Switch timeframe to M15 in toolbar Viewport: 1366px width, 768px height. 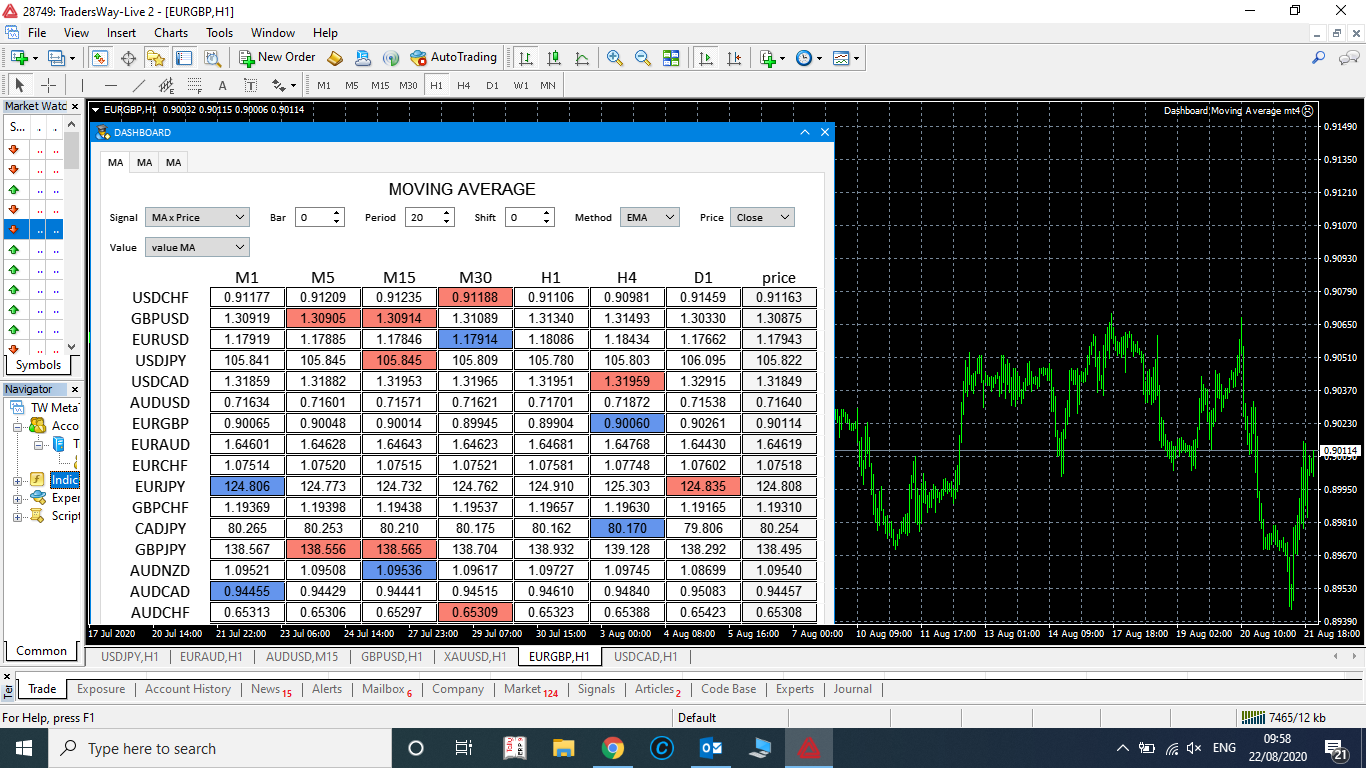click(x=380, y=86)
